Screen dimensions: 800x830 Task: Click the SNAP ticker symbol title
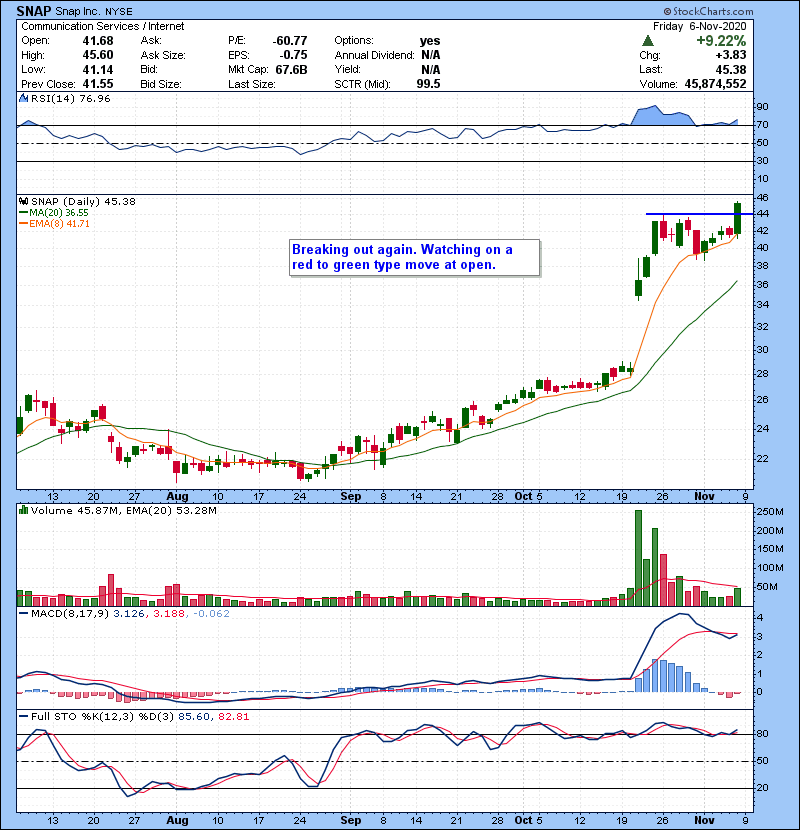(33, 11)
